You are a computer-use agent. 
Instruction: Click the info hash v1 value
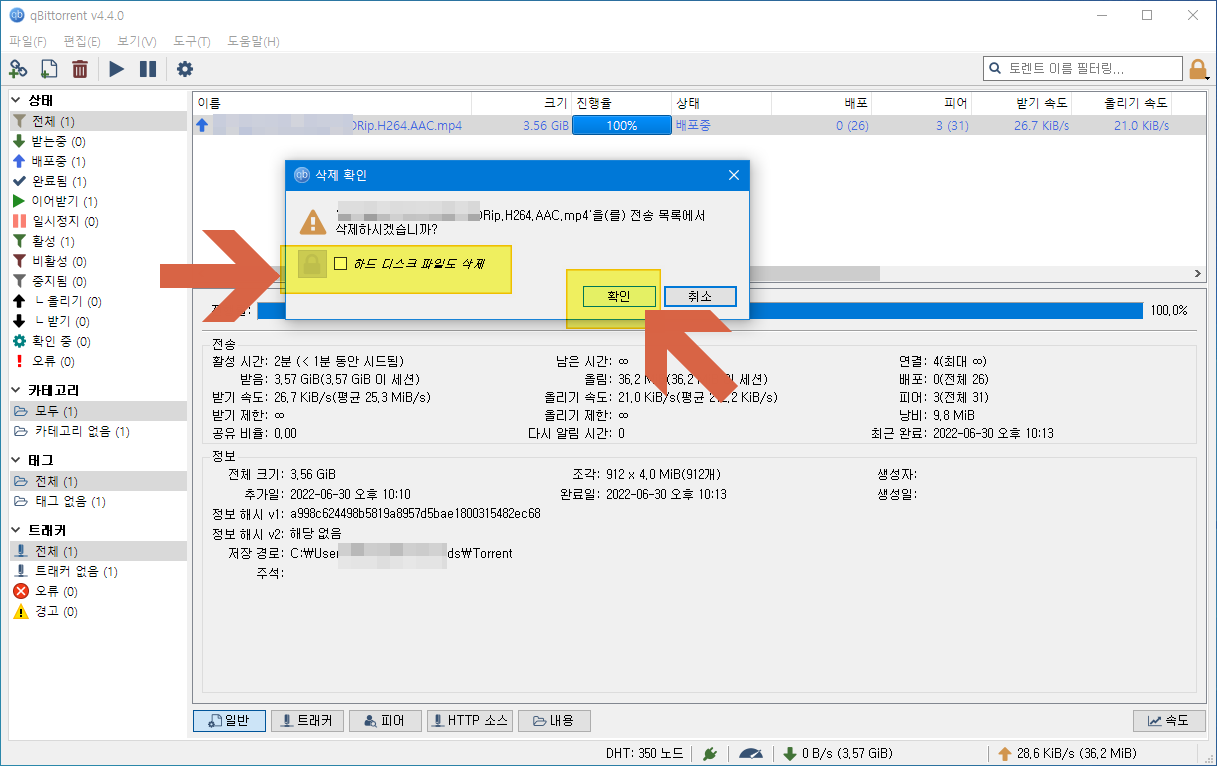tap(415, 513)
